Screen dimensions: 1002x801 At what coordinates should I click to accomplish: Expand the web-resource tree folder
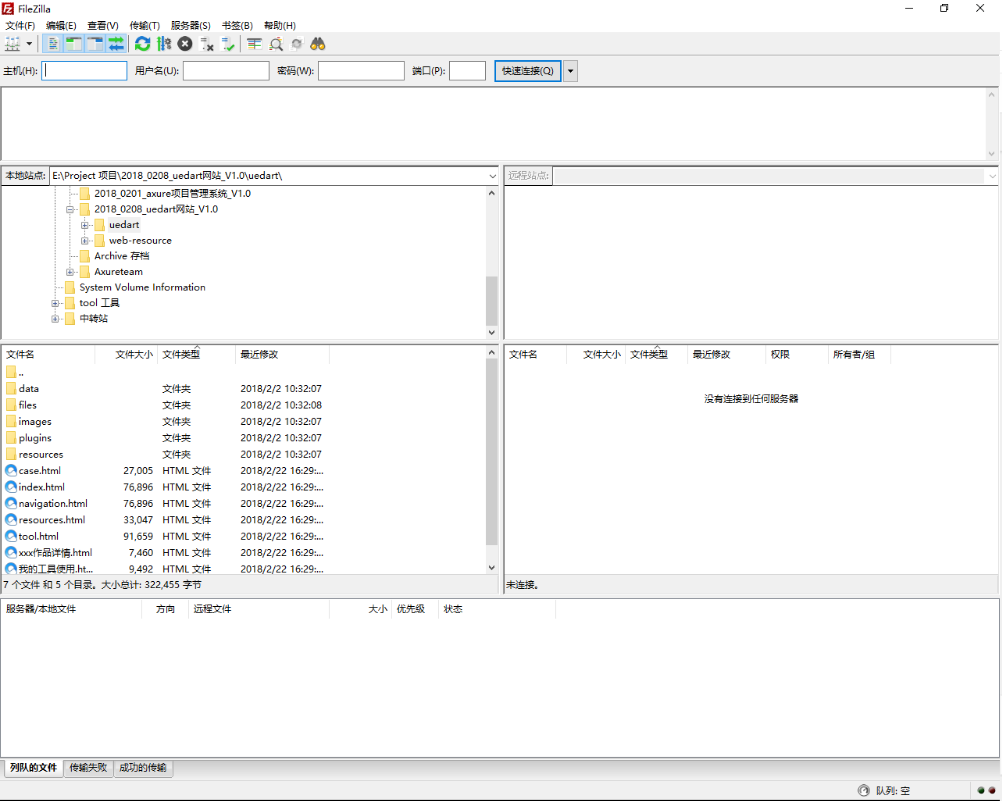86,241
